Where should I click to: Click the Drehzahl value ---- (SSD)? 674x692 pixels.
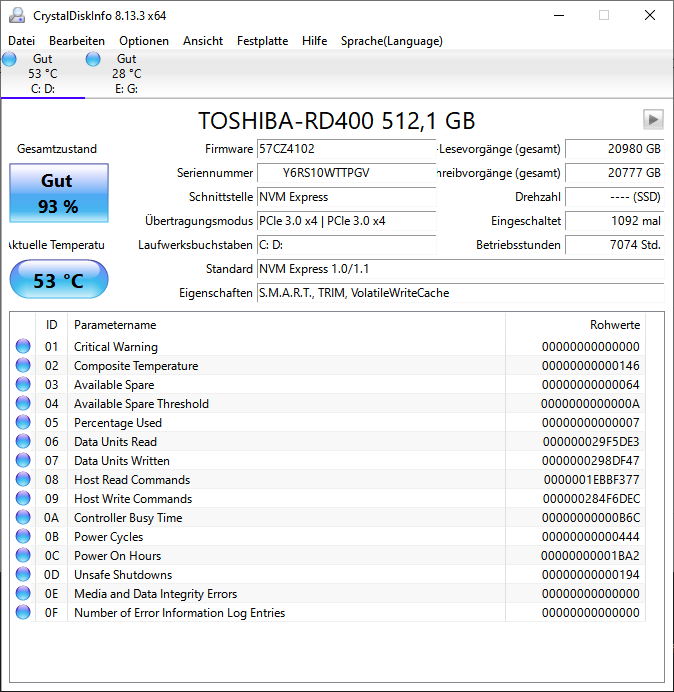[x=614, y=197]
